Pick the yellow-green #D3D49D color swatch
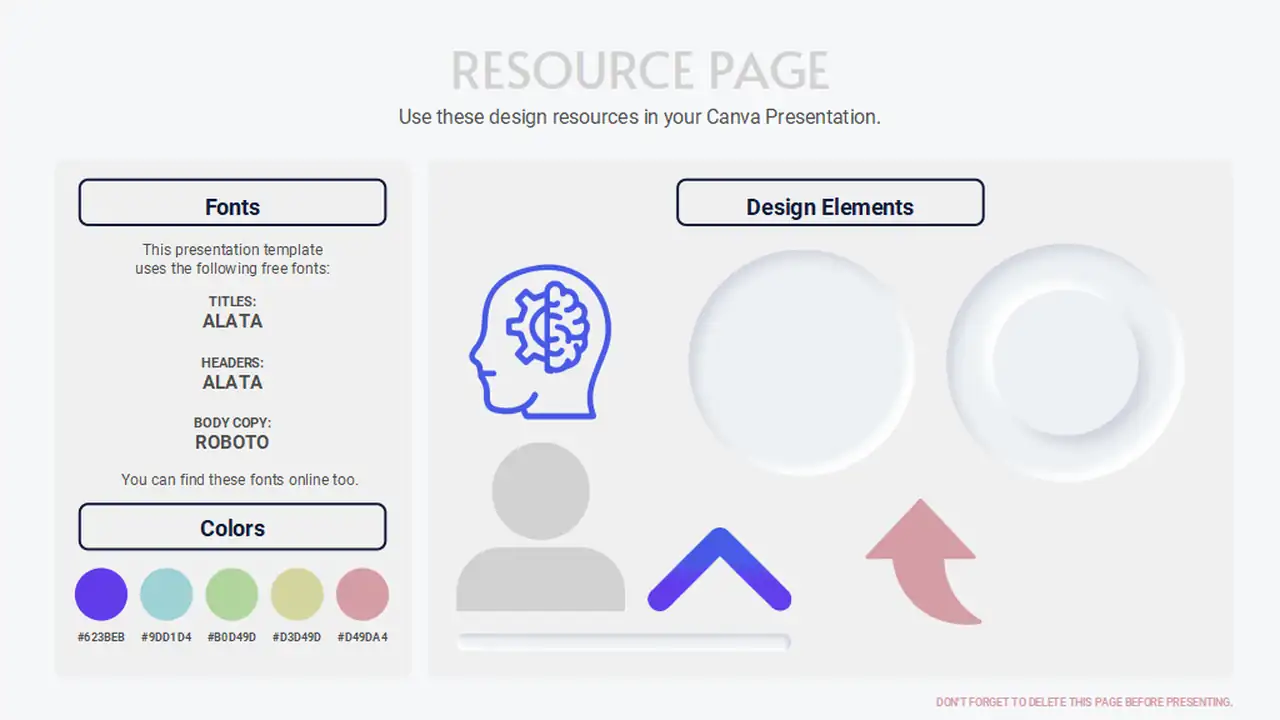The height and width of the screenshot is (720, 1280). 297,594
